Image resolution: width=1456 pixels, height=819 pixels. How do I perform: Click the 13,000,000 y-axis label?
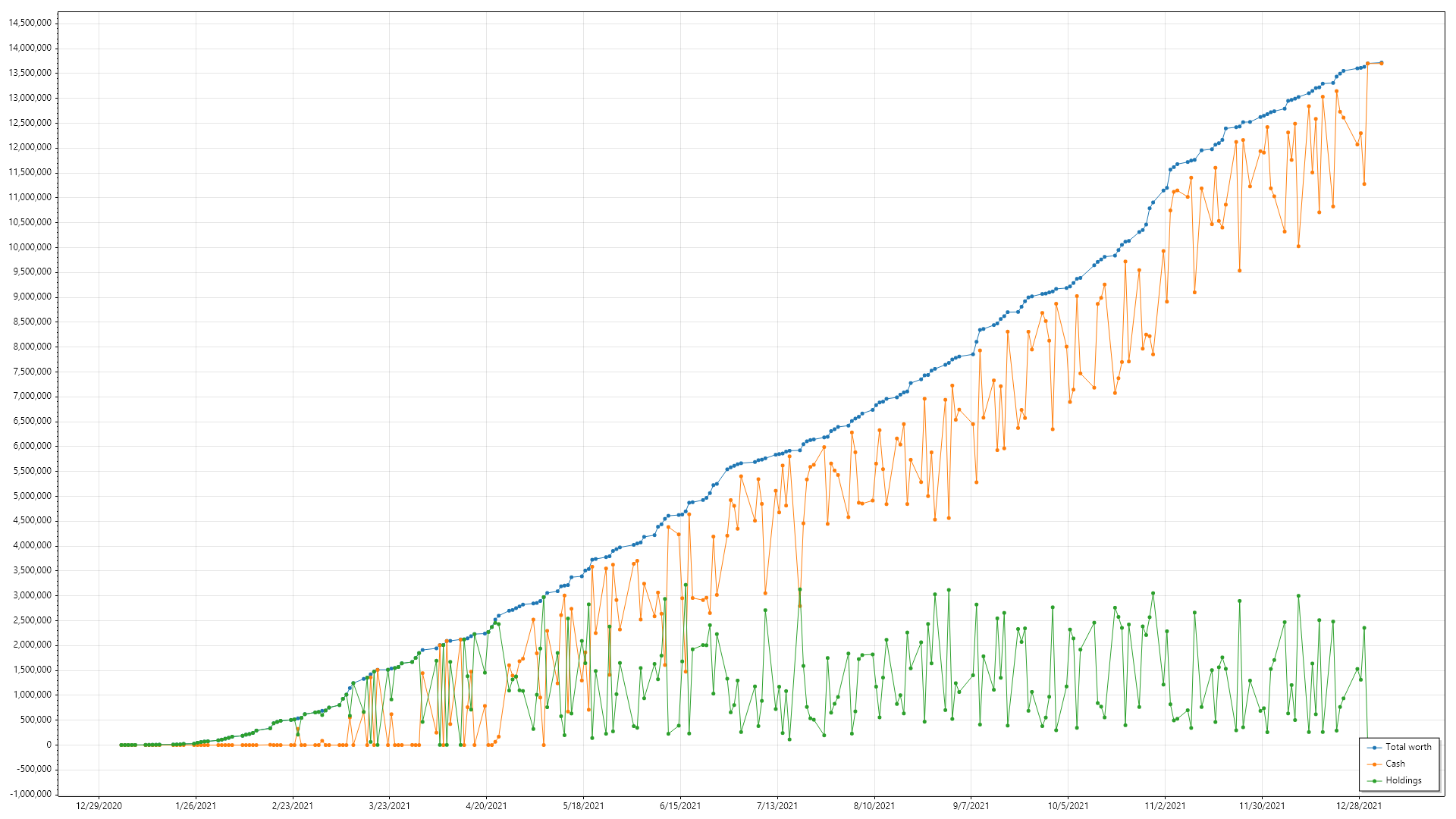(x=30, y=98)
